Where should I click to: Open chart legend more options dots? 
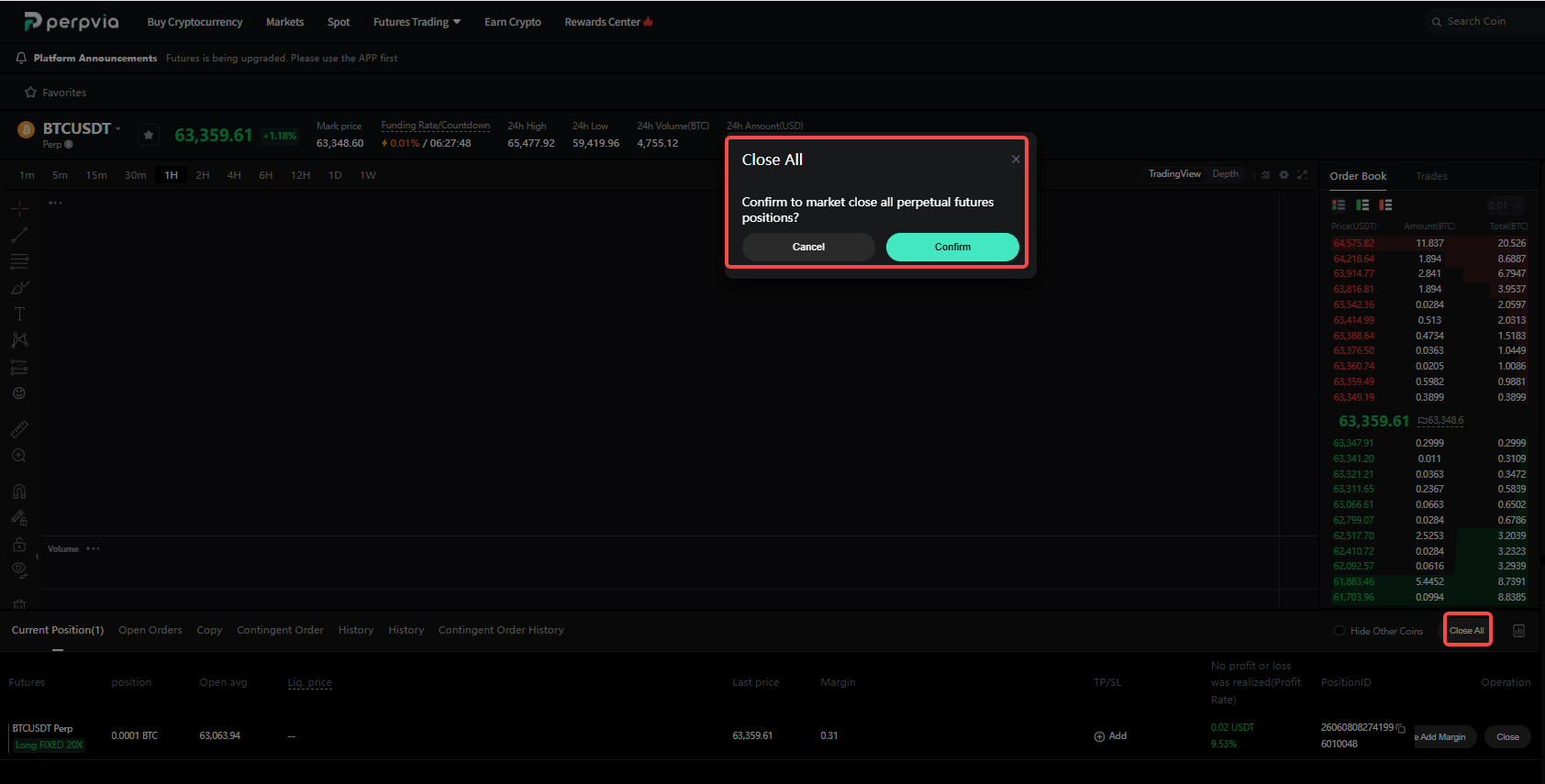tap(55, 203)
